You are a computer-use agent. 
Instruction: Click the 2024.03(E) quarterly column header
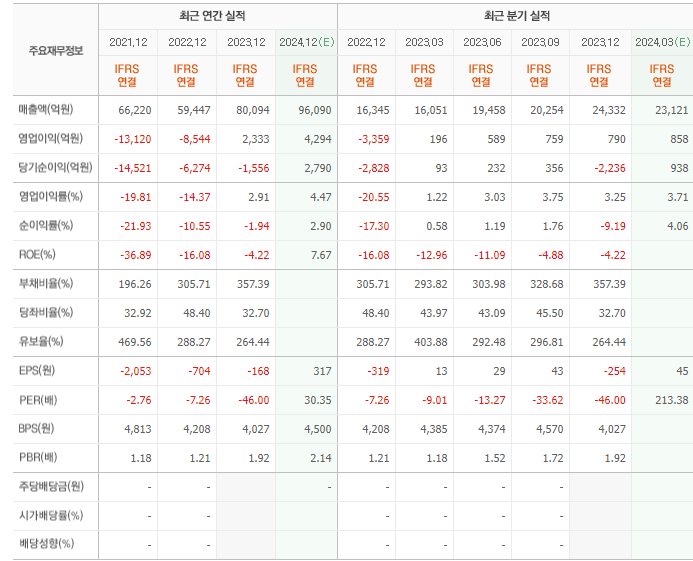pyautogui.click(x=663, y=42)
